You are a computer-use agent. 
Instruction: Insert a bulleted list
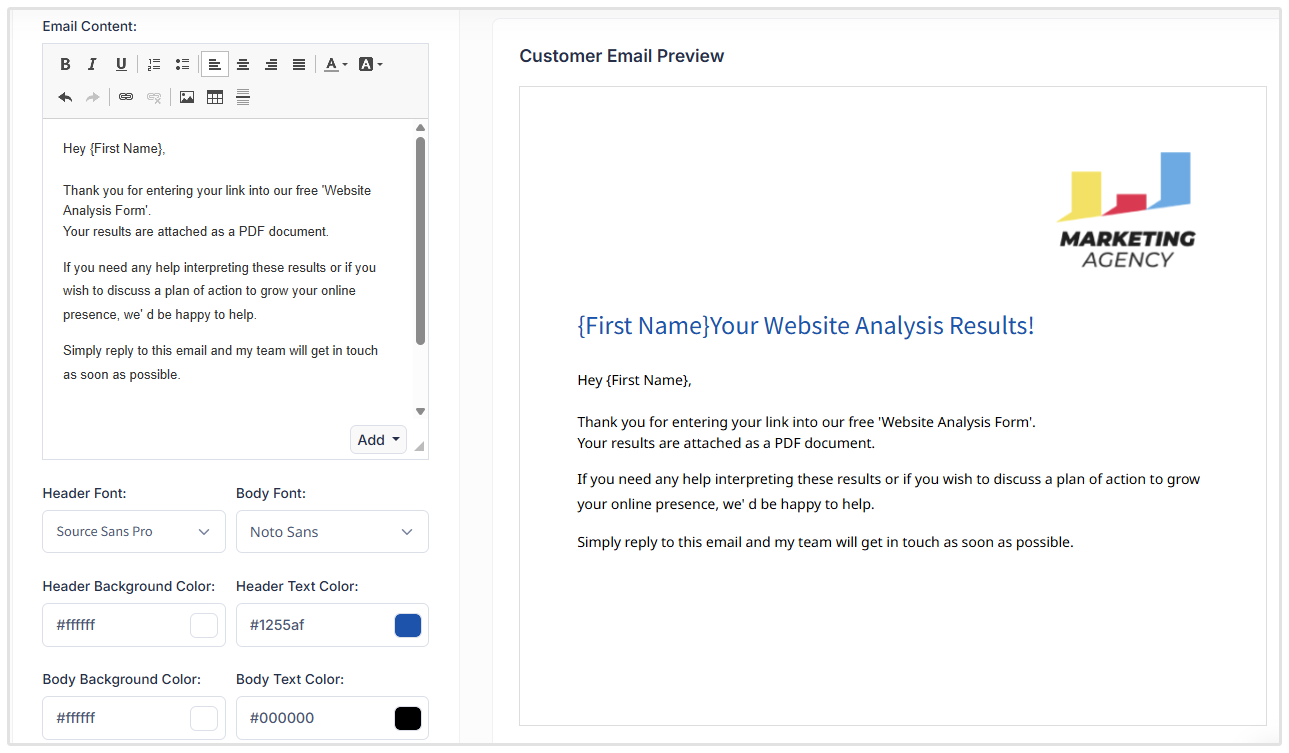182,64
